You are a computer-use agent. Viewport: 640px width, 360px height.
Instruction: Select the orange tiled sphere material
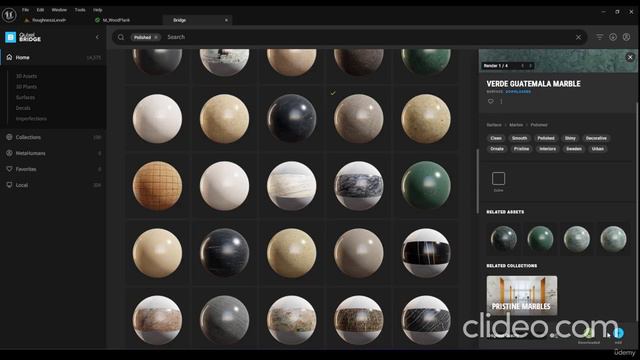[x=157, y=186]
